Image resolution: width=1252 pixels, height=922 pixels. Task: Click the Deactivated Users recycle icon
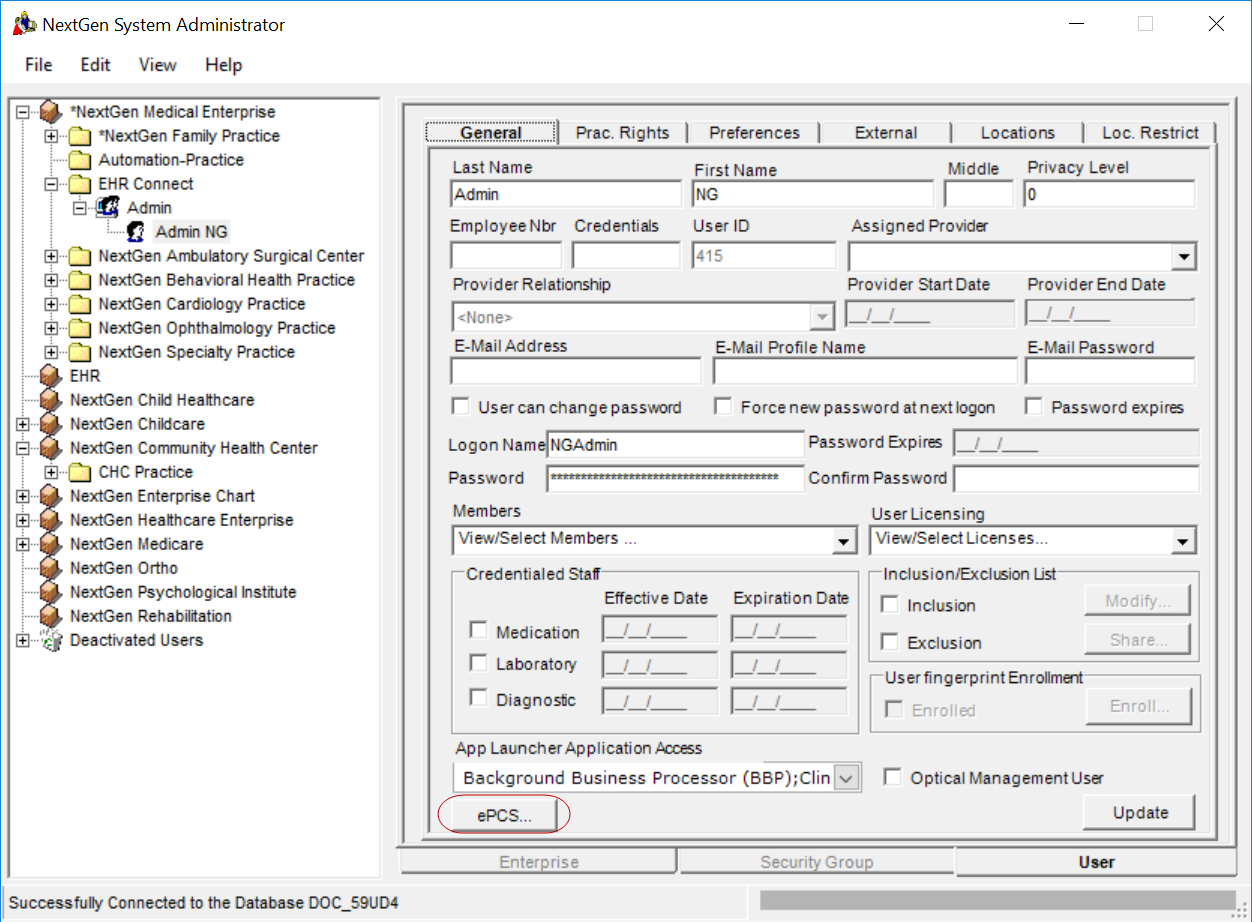[x=50, y=640]
